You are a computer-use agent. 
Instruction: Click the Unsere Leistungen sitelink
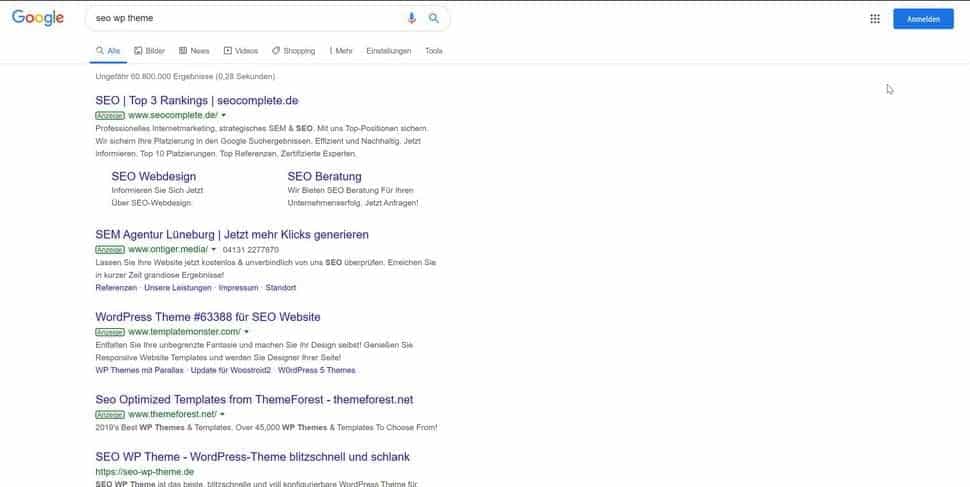[x=178, y=288]
